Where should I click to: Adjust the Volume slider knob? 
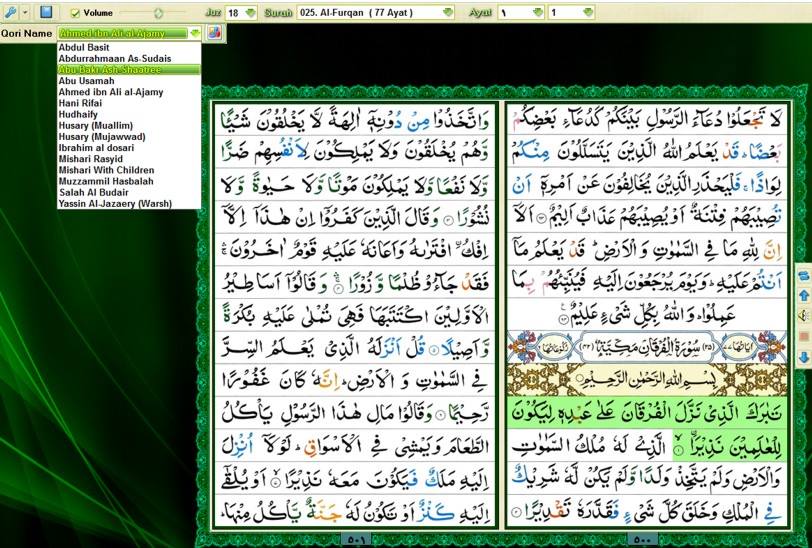coord(158,13)
